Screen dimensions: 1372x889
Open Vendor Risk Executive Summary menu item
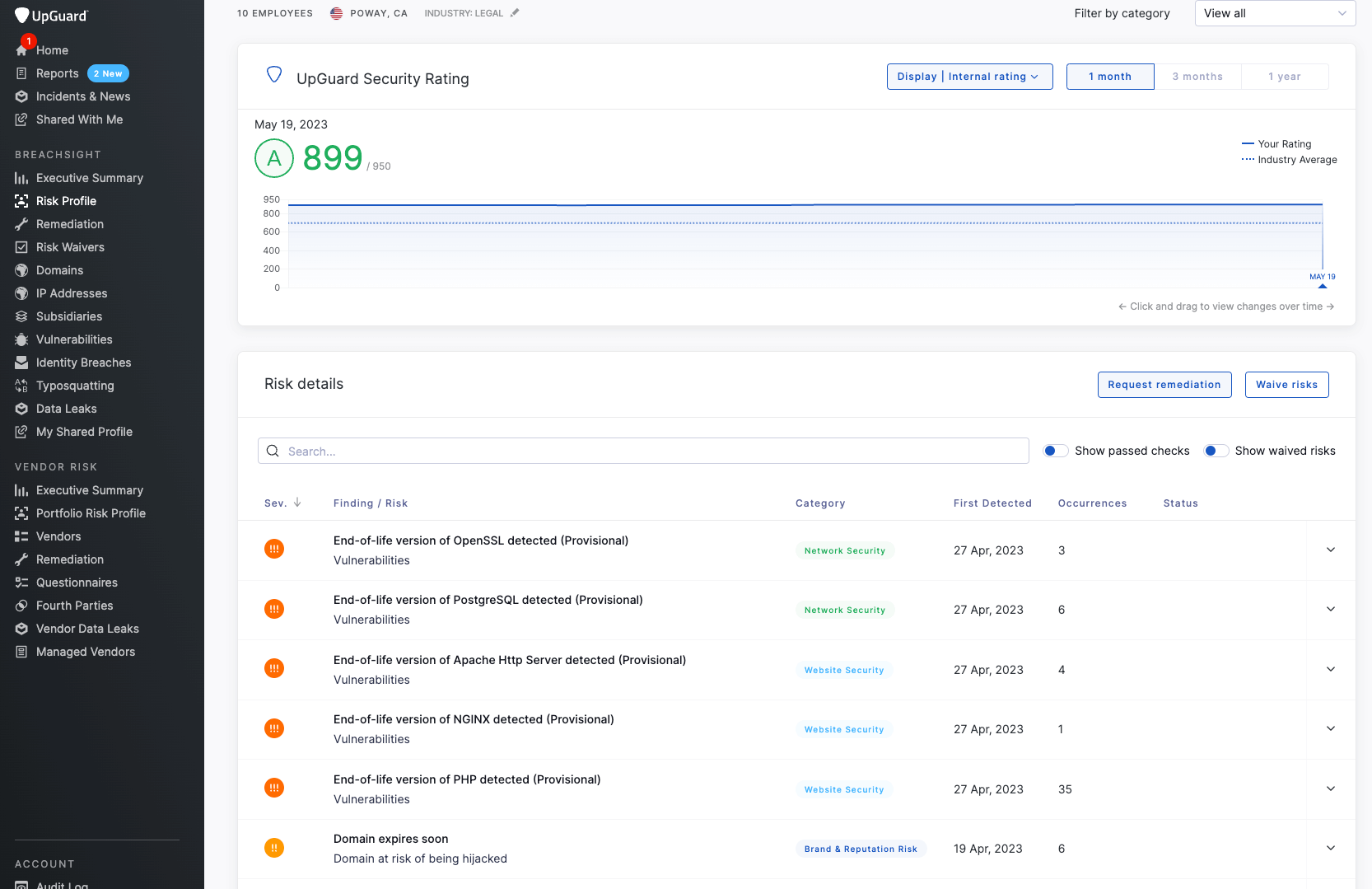pyautogui.click(x=90, y=490)
